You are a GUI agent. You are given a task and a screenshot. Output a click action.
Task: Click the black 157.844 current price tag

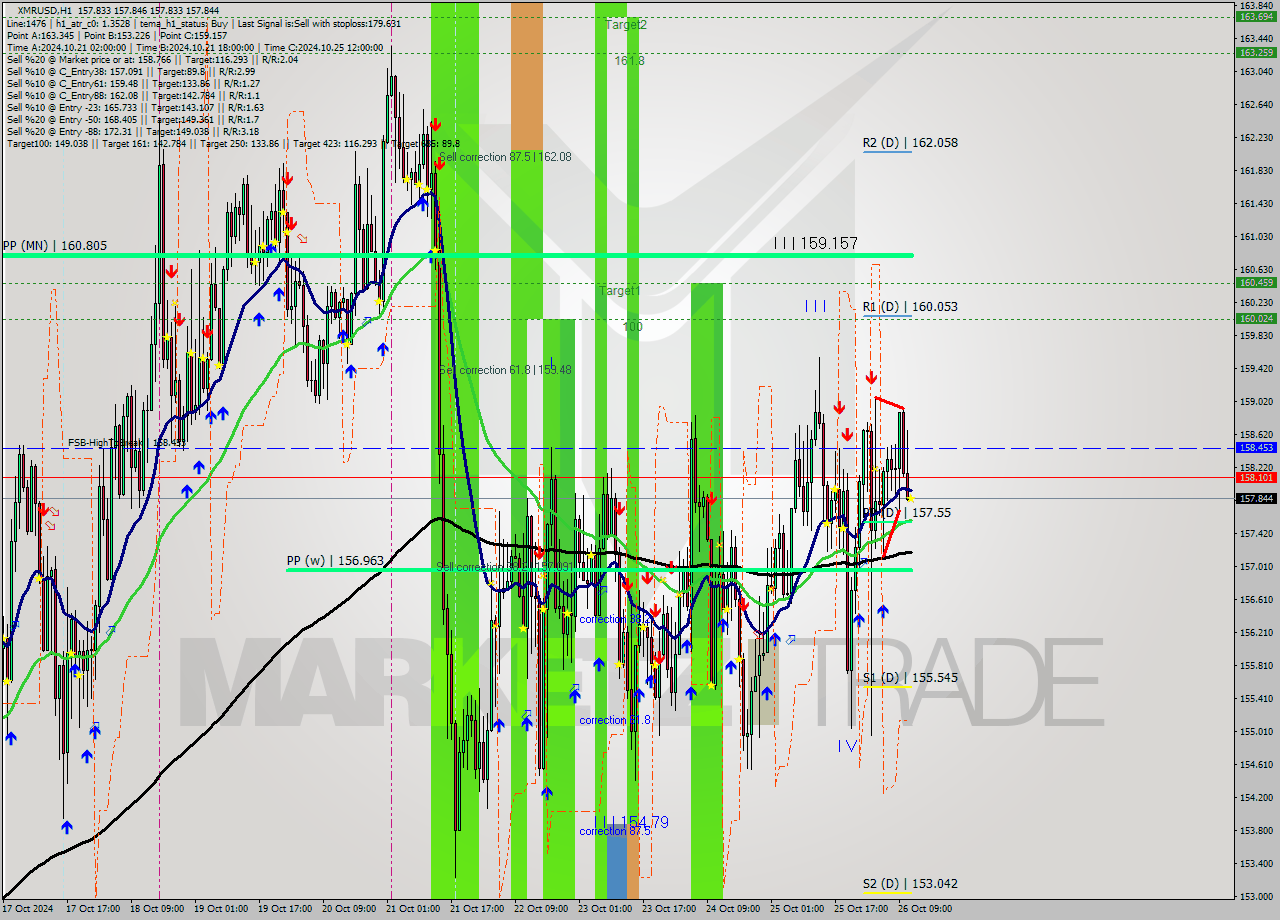[1256, 498]
